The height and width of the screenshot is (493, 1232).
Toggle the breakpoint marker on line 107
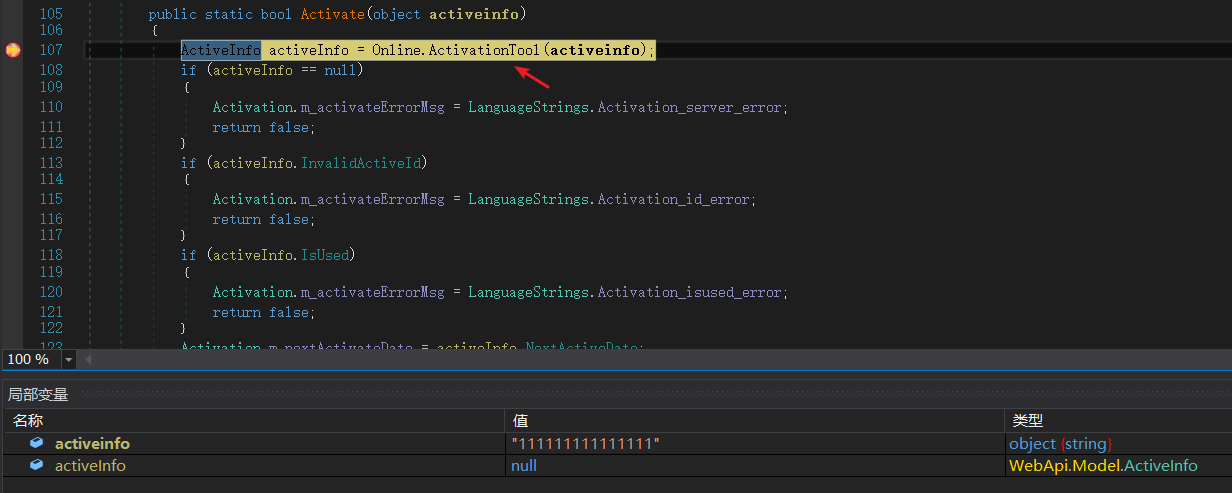(x=12, y=50)
